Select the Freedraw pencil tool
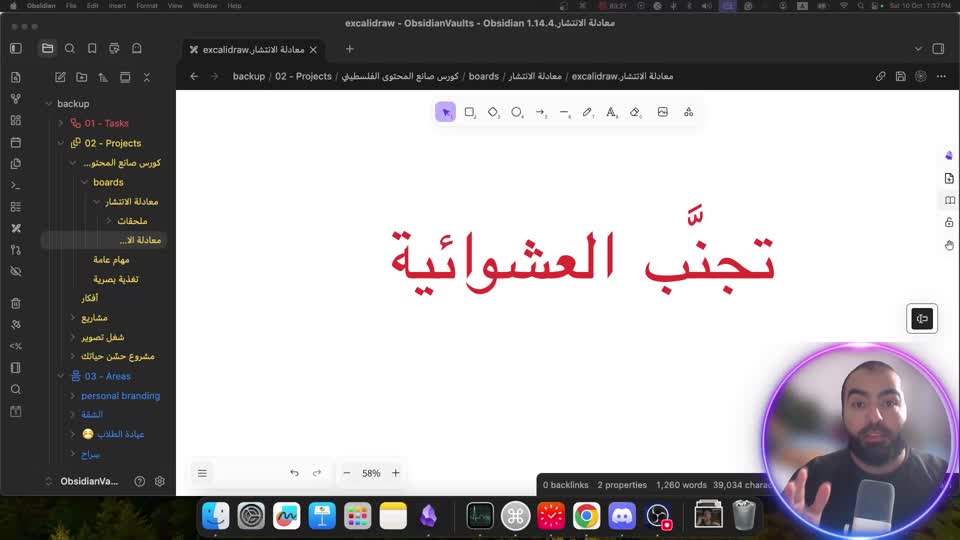The image size is (960, 540). click(588, 112)
